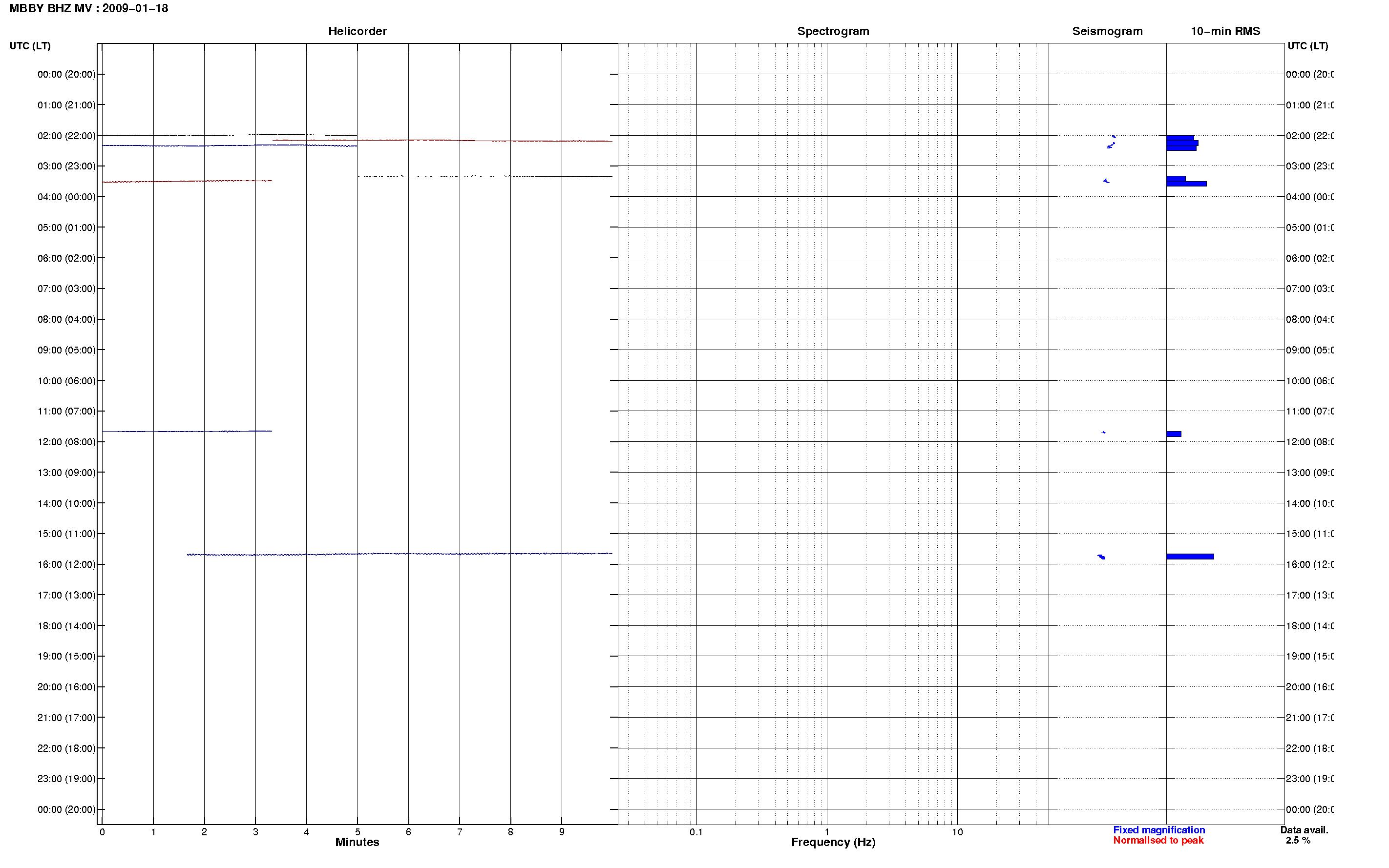Click the right-side '05:00' time label

(x=1309, y=228)
